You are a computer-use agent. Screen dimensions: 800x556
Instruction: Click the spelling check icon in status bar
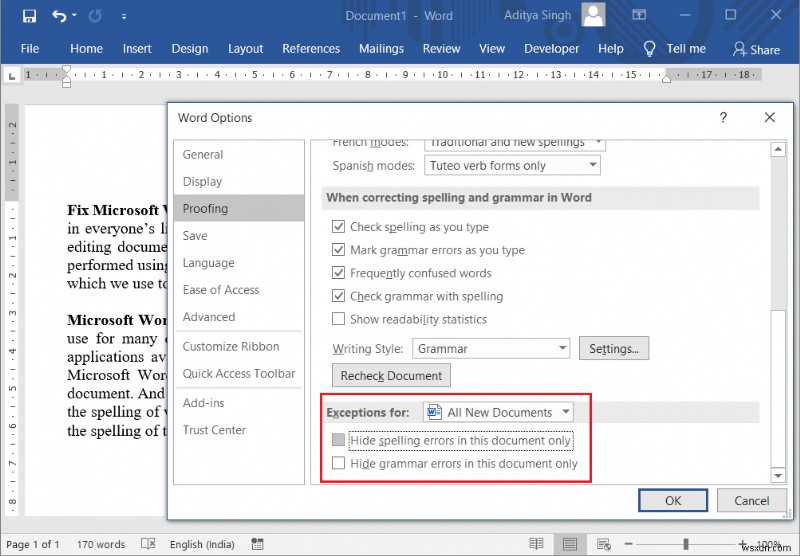click(x=148, y=544)
